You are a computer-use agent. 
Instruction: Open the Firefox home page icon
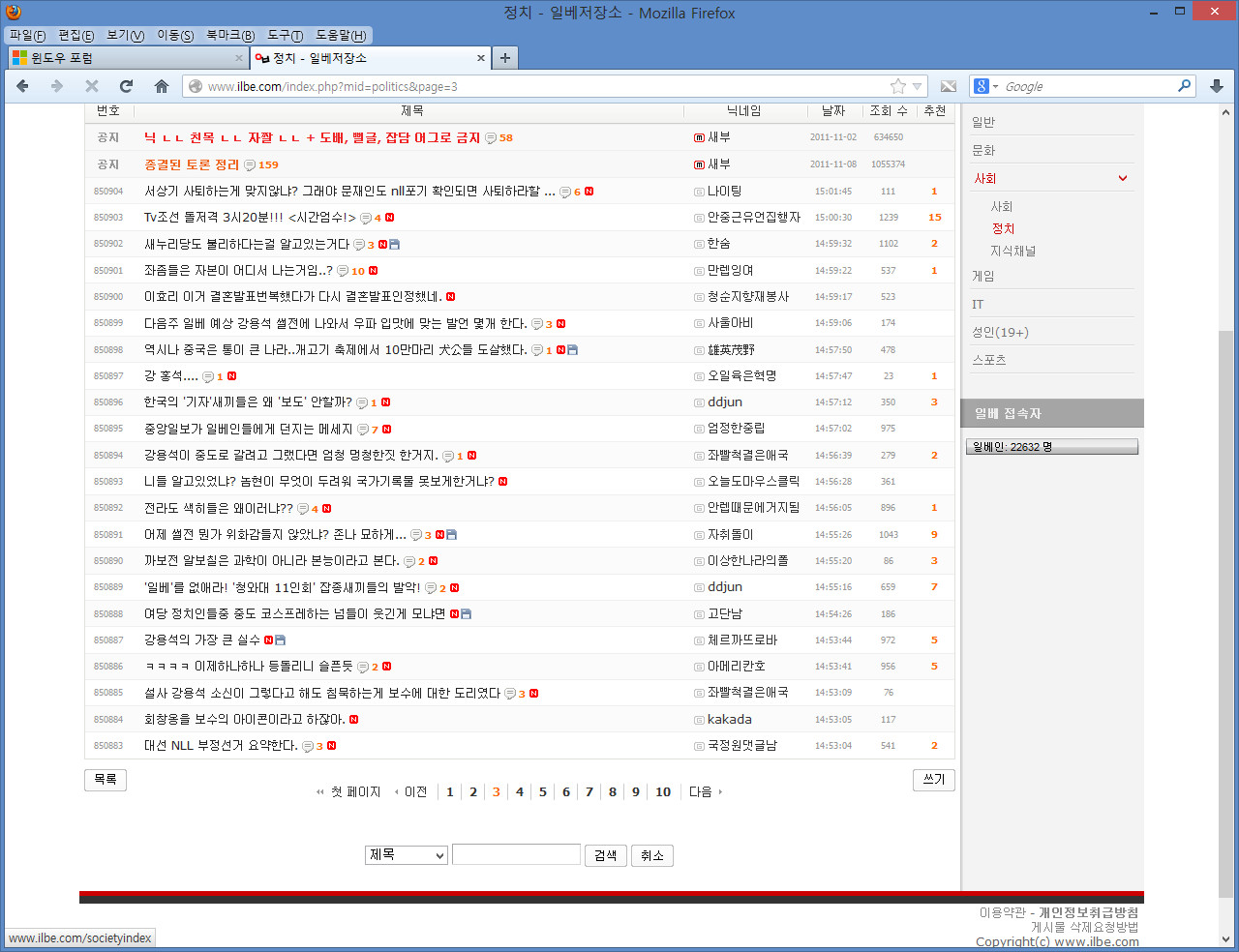pyautogui.click(x=162, y=86)
